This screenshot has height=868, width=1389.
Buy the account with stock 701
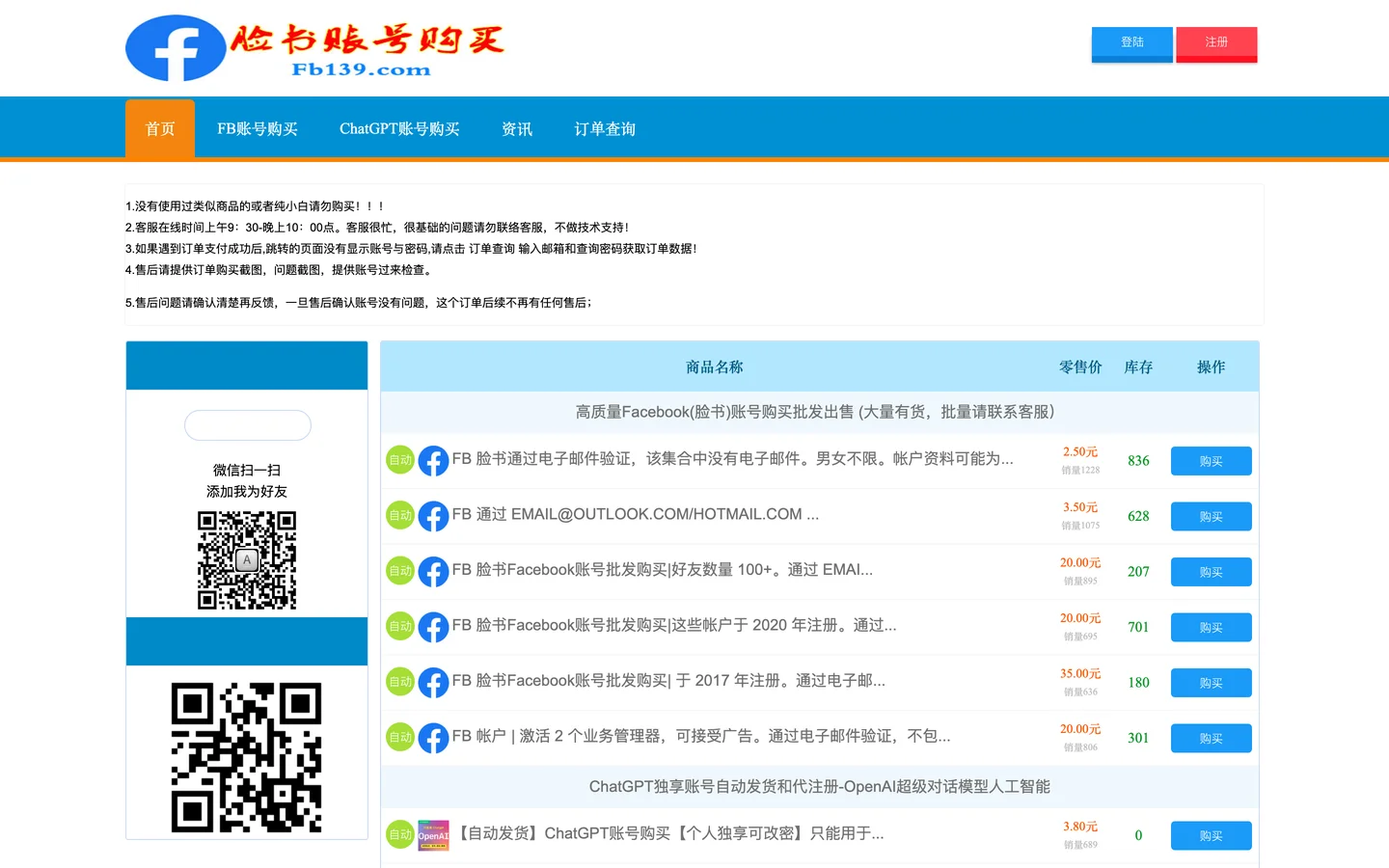tap(1212, 628)
